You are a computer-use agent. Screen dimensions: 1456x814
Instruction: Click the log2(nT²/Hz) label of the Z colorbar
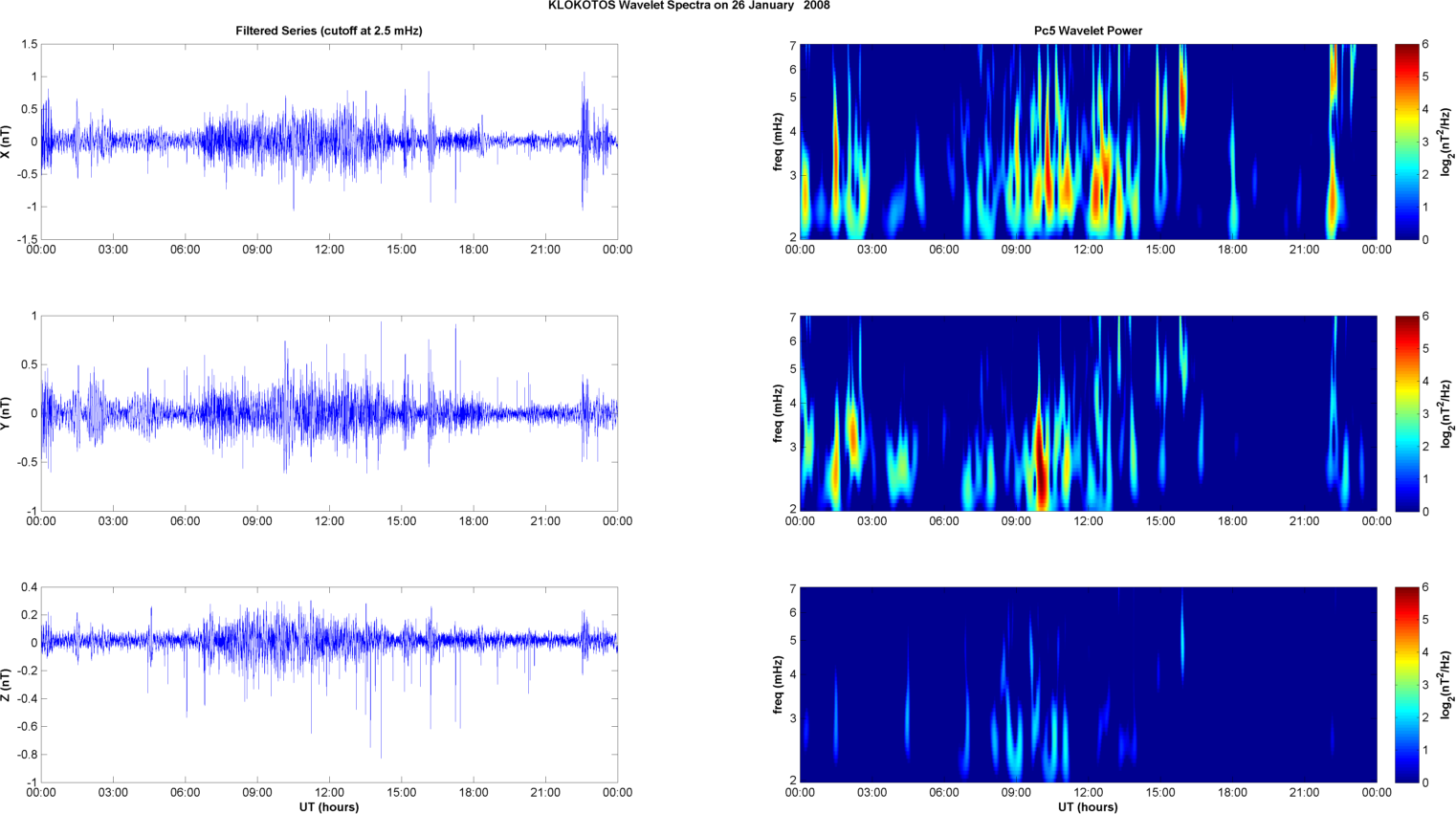(1448, 685)
